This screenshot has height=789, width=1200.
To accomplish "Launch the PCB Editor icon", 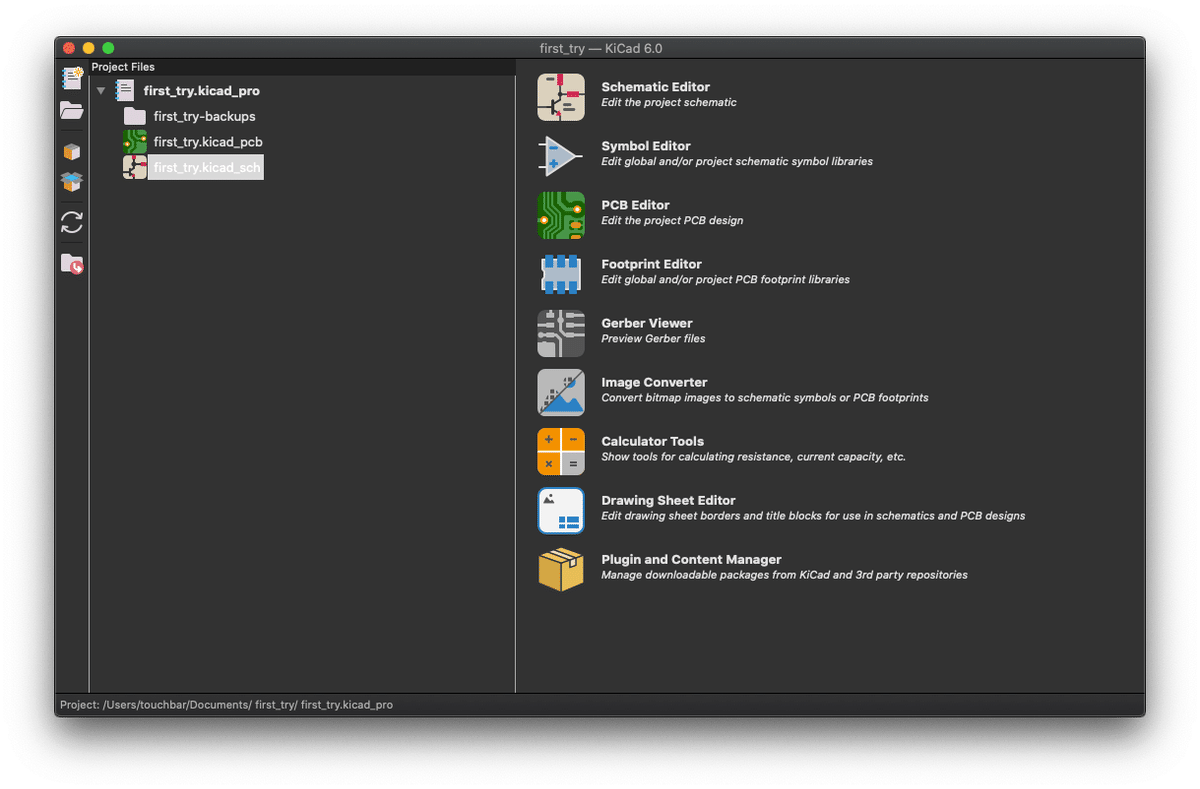I will coord(561,215).
